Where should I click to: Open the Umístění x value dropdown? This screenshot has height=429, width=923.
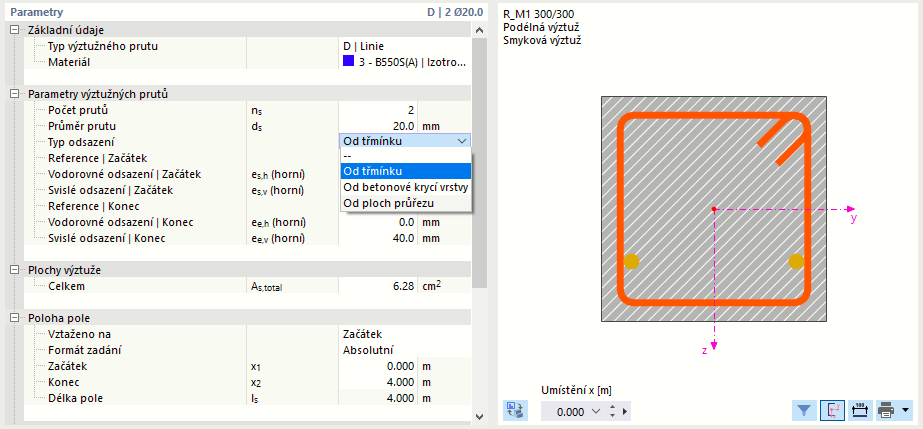point(597,411)
